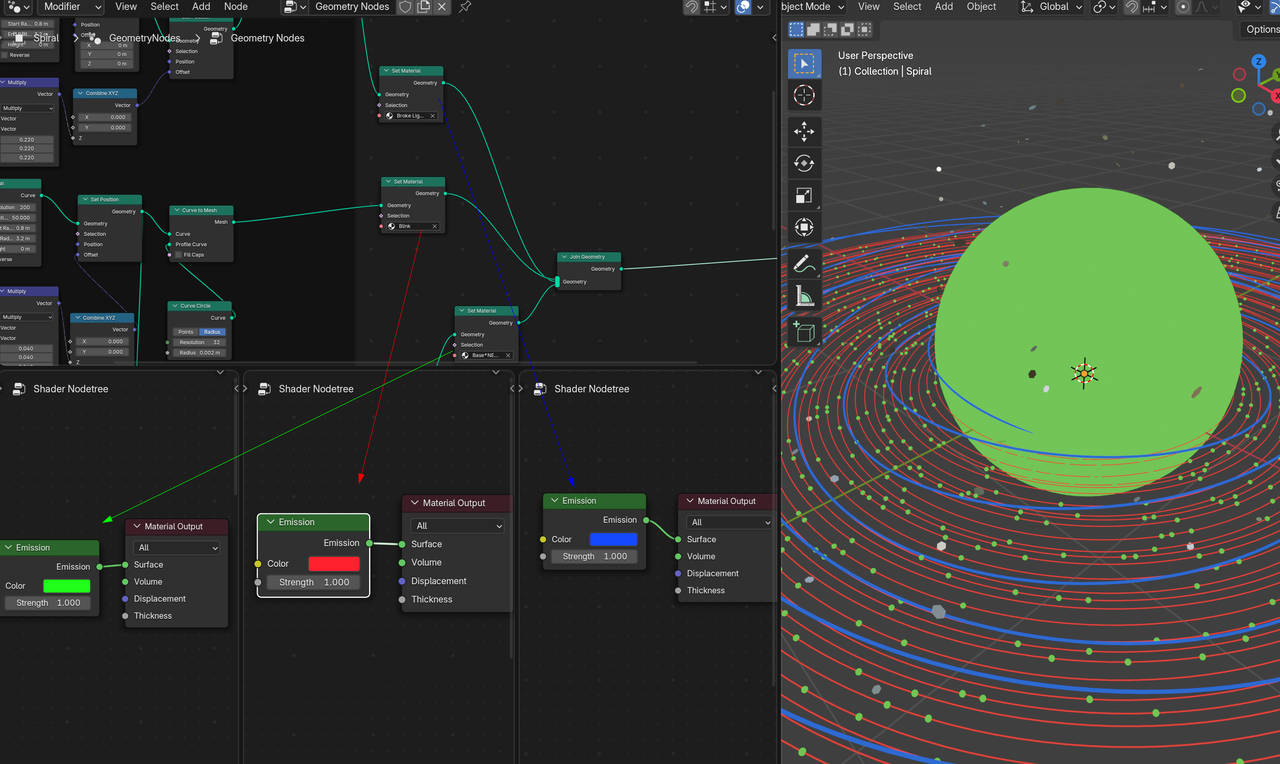This screenshot has height=764, width=1280.
Task: Select the Annotate tool
Action: 804,264
